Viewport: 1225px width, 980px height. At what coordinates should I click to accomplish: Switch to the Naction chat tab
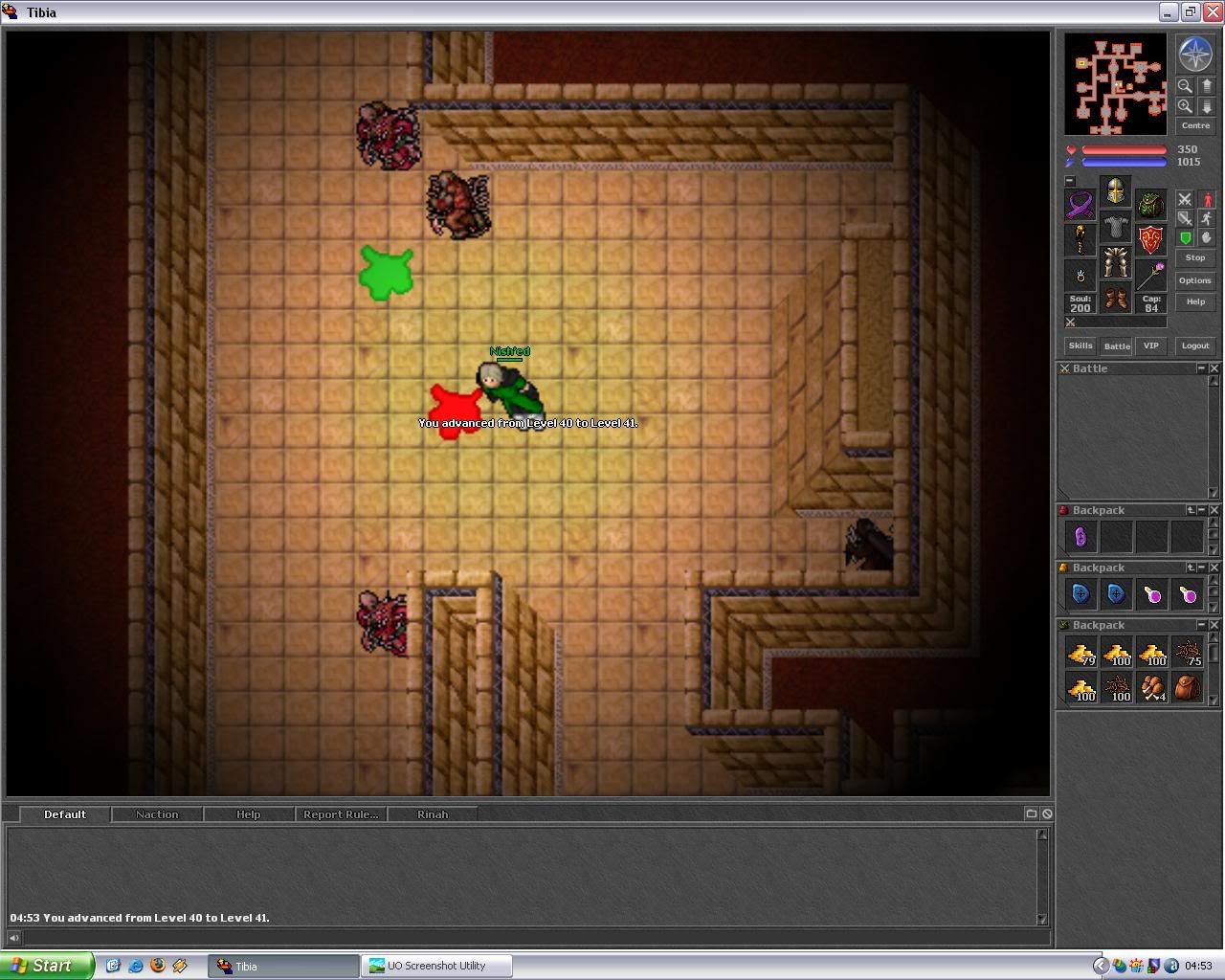tap(157, 814)
